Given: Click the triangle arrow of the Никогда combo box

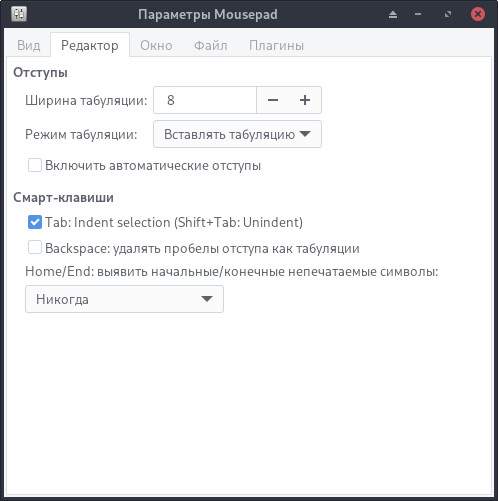Looking at the screenshot, I should 207,299.
